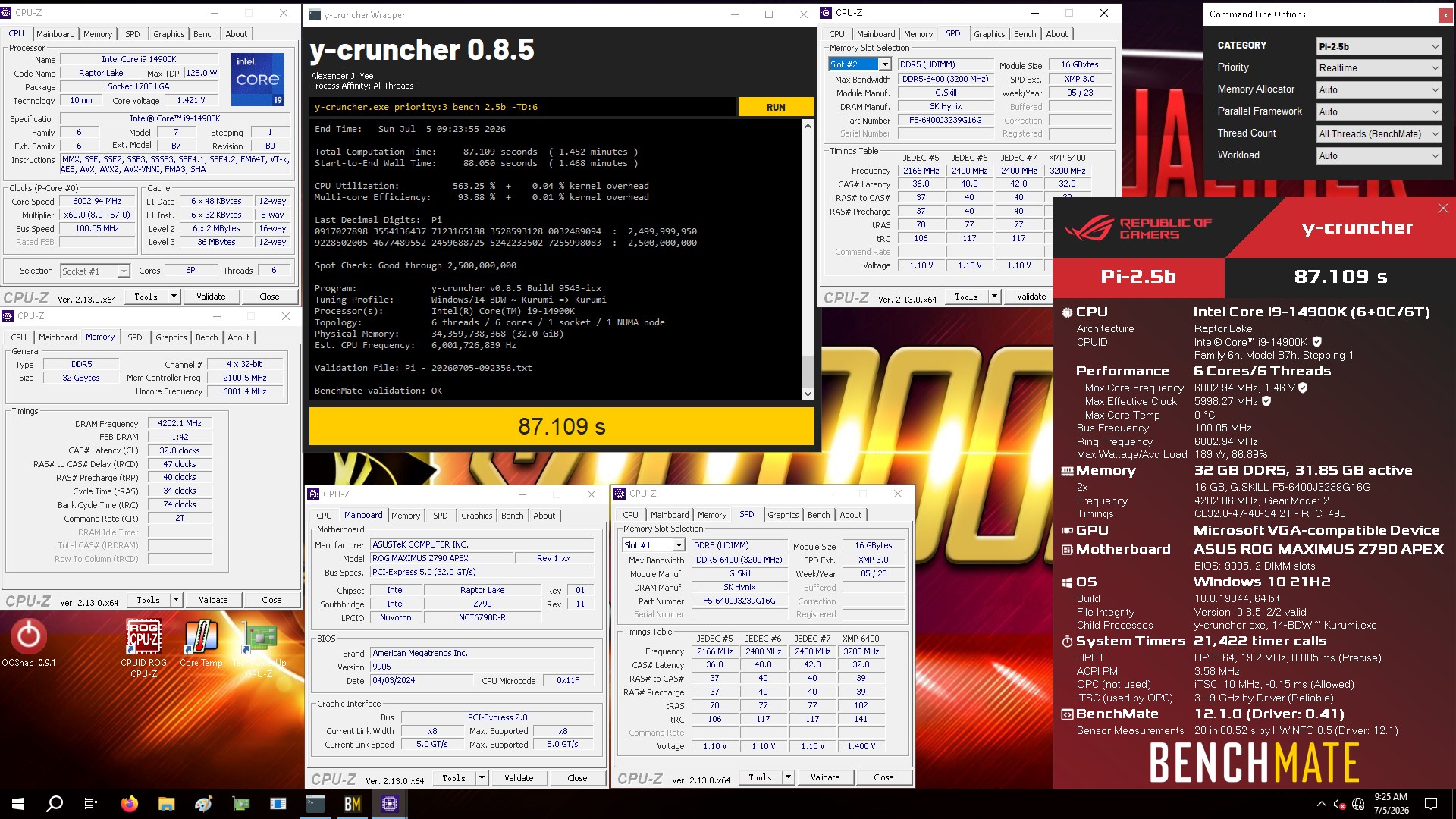The width and height of the screenshot is (1456, 819).
Task: Open the terminal window taskbar icon
Action: 315,804
